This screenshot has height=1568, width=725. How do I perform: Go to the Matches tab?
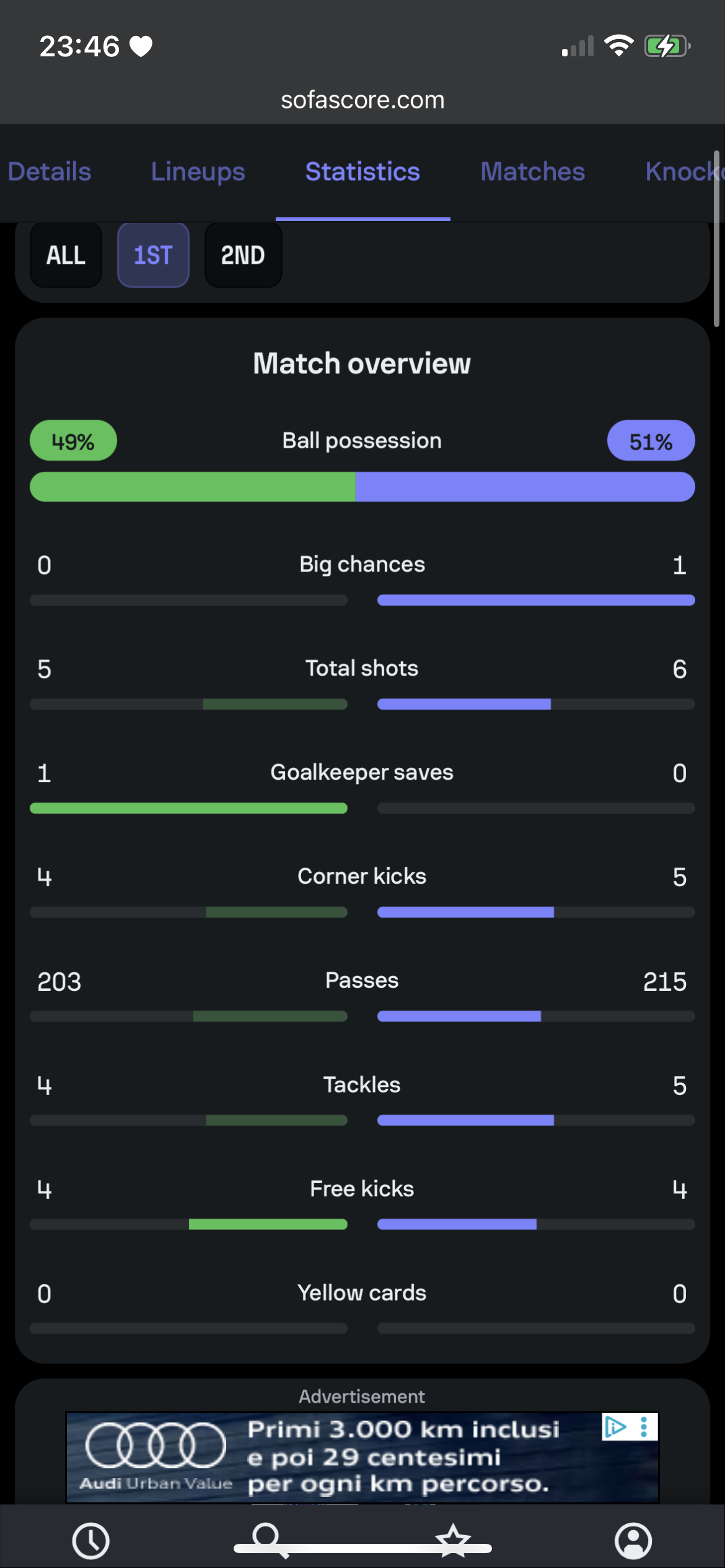point(533,172)
